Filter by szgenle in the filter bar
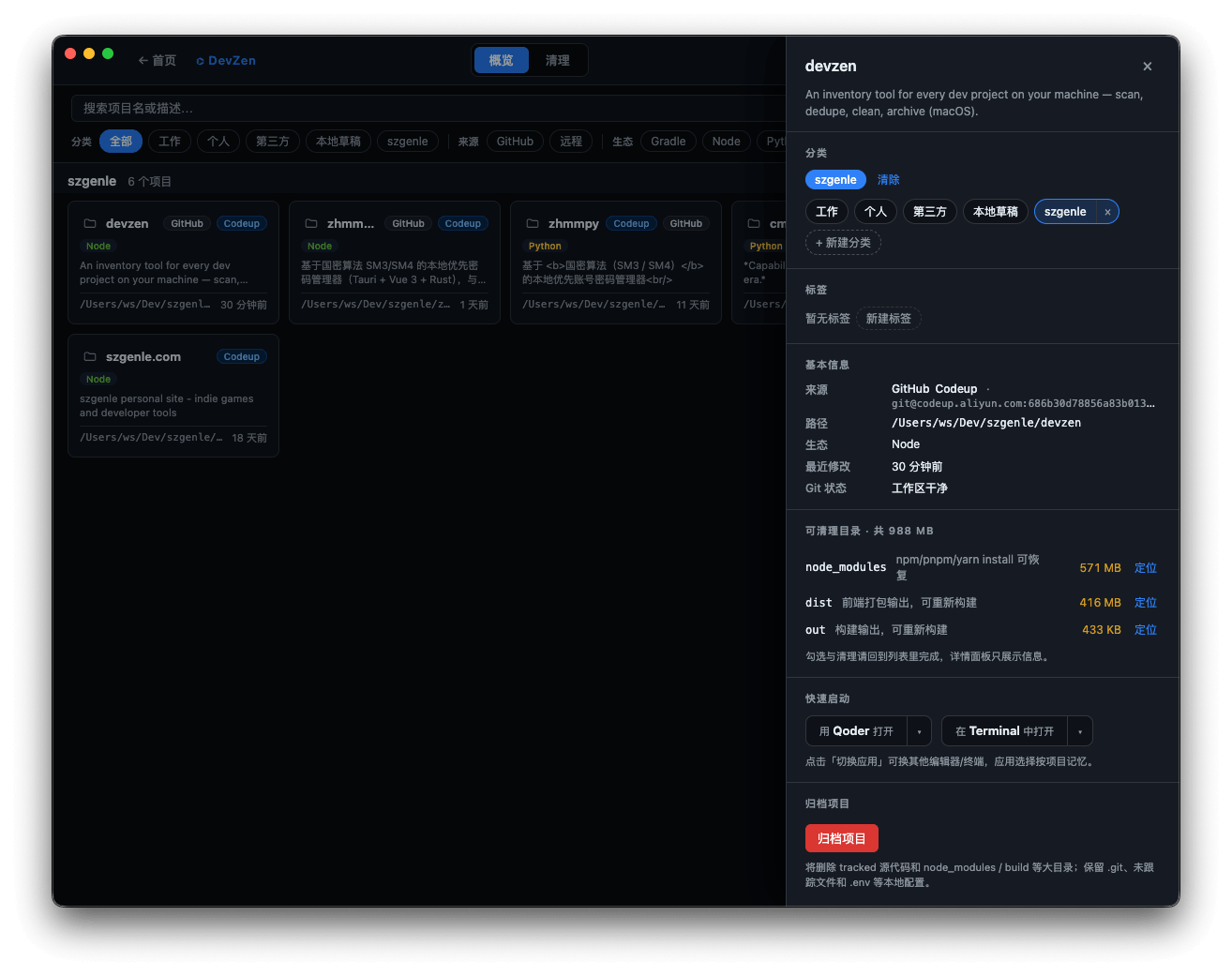Image resolution: width=1232 pixels, height=976 pixels. [x=408, y=142]
